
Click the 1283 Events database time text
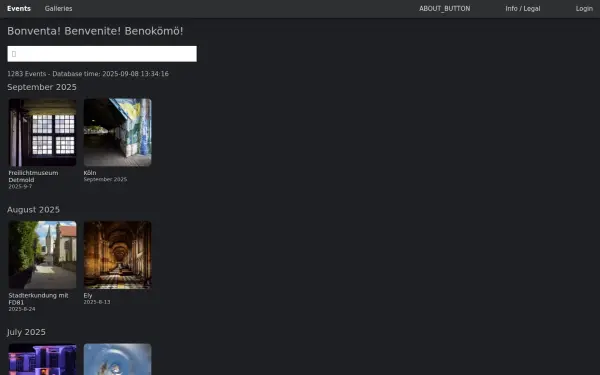coord(88,74)
